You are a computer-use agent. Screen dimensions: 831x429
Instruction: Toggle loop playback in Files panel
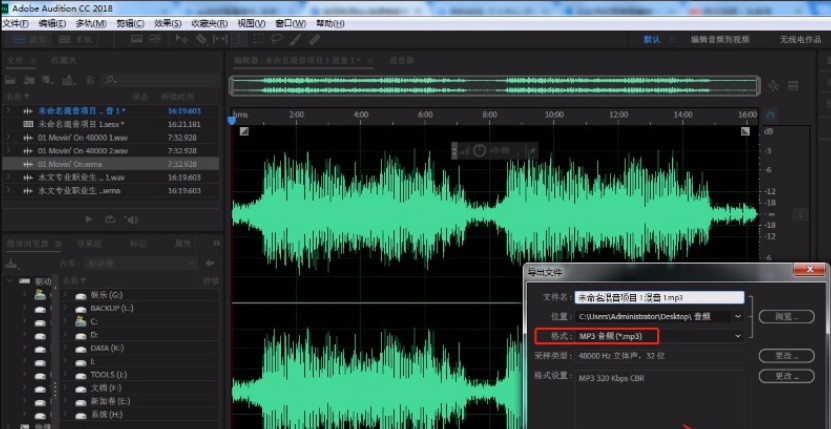(110, 219)
